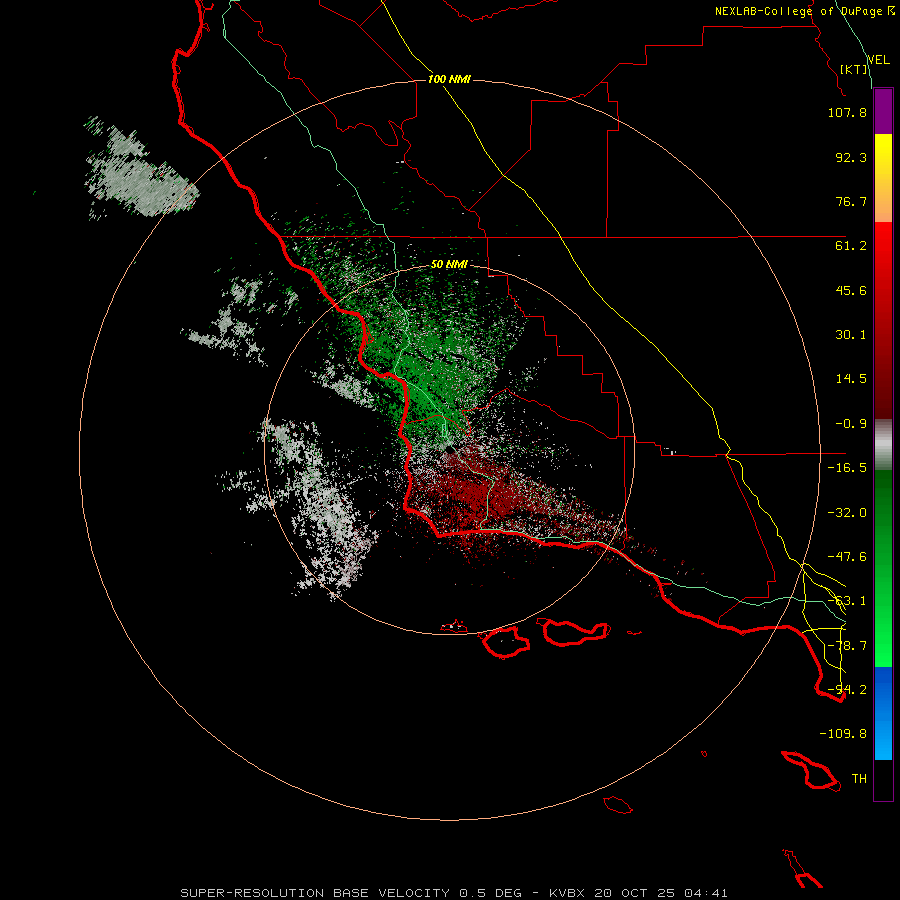Click the 107.8 scale value
This screenshot has height=900, width=900.
(847, 112)
